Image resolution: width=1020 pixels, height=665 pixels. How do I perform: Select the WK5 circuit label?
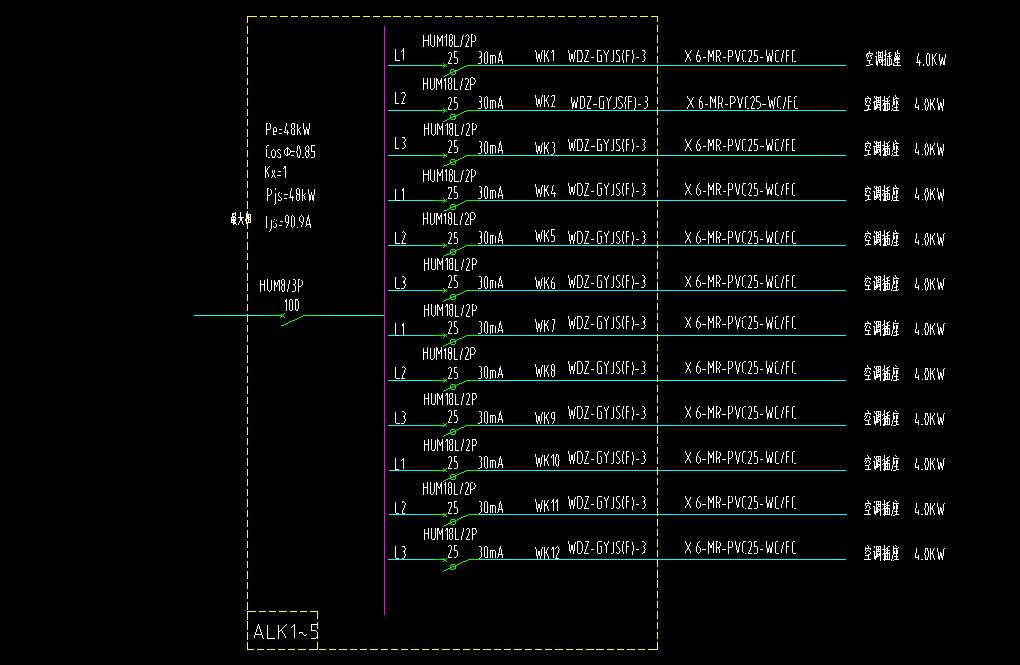[545, 236]
